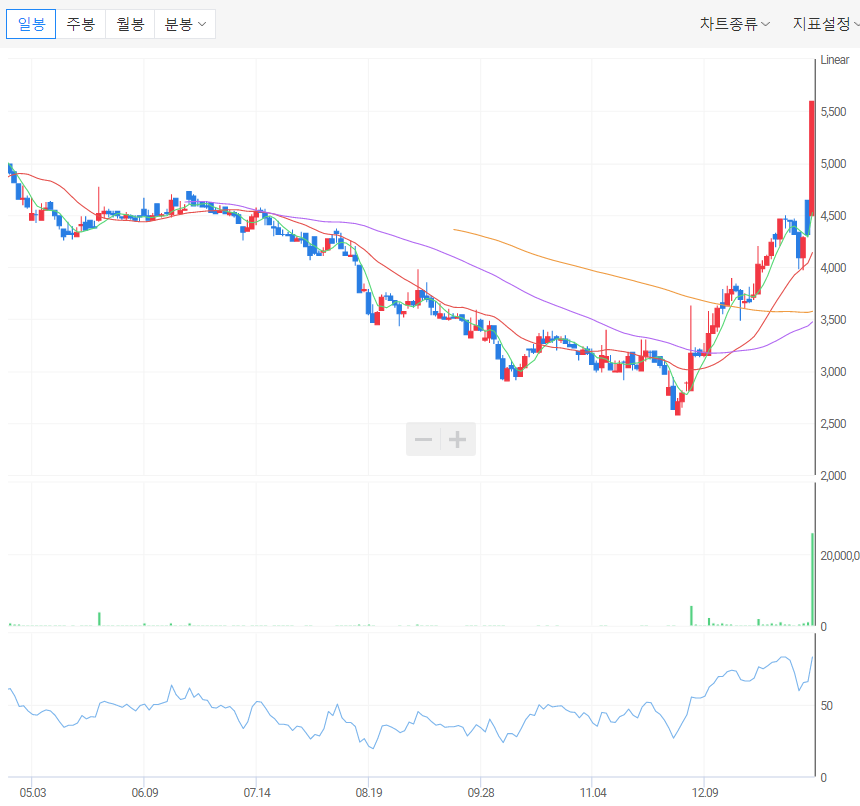Select the 일봉 daily chart tab
The image size is (860, 806).
point(31,24)
